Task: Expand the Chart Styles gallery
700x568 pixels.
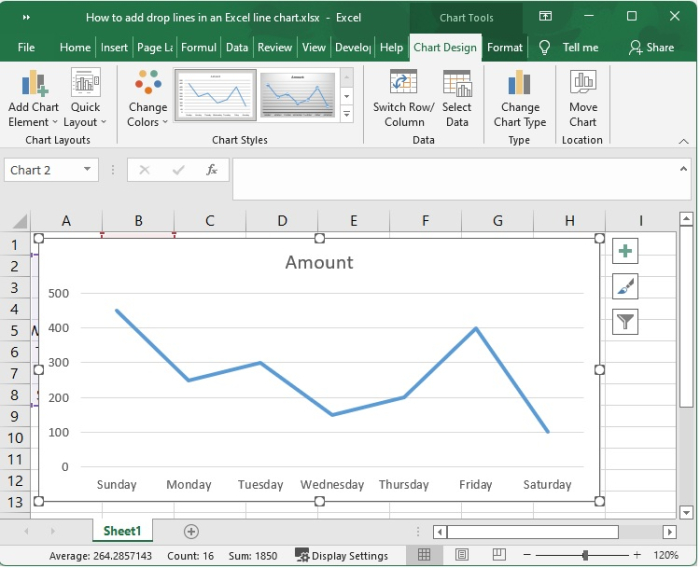Action: (346, 115)
